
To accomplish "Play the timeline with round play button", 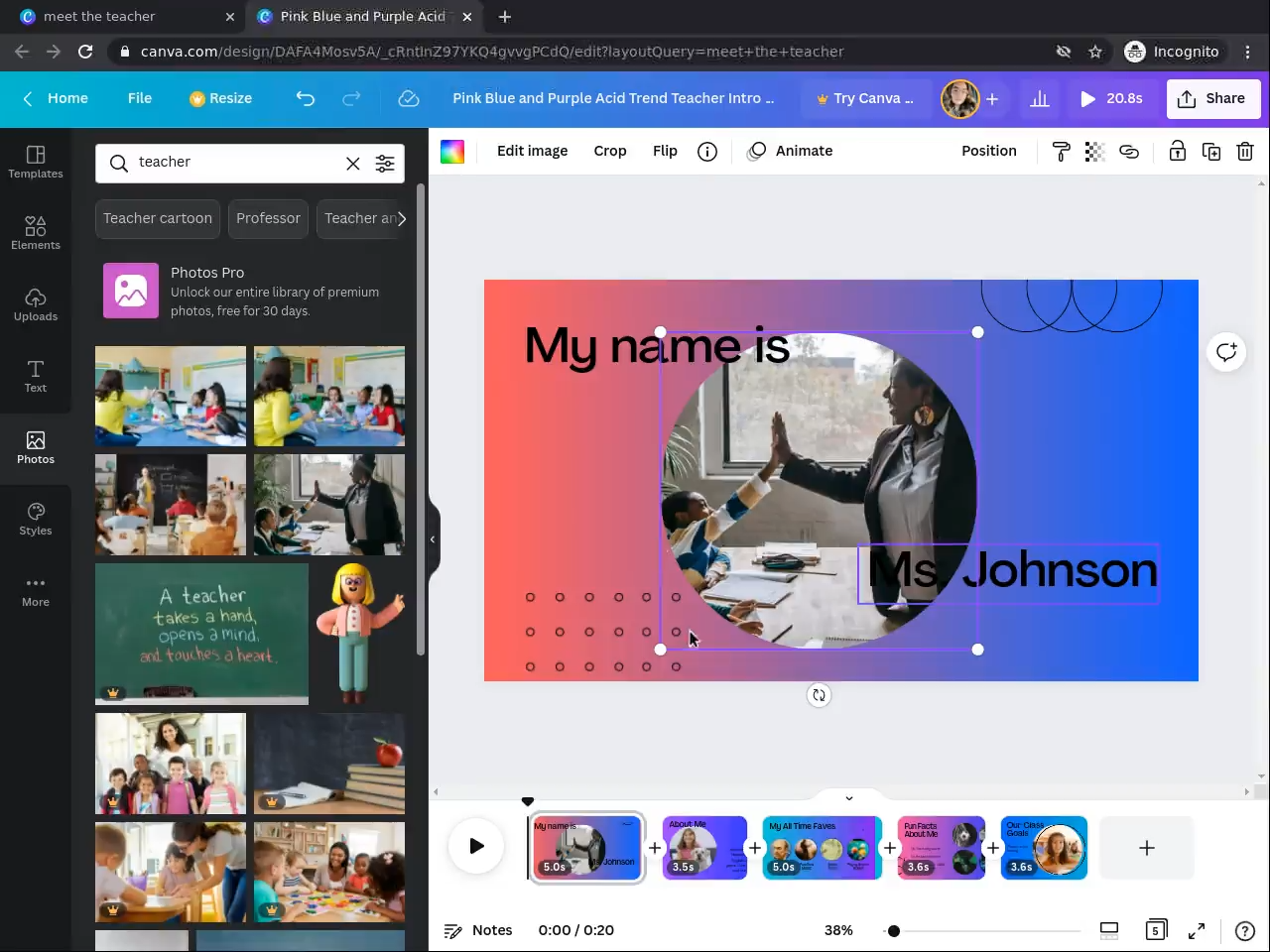I will click(476, 847).
